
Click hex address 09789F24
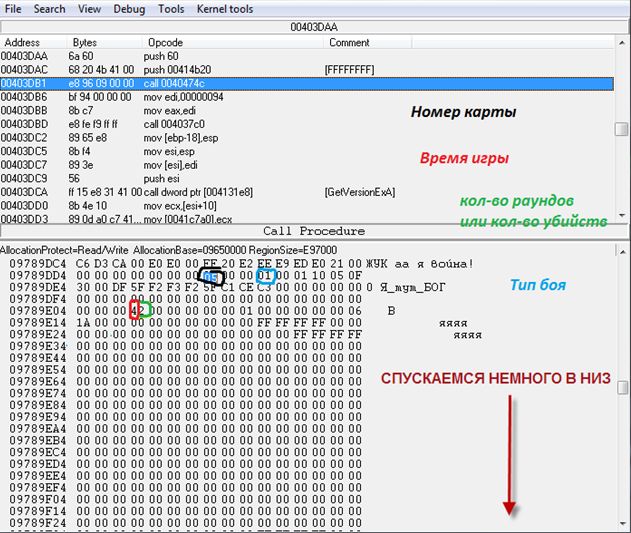click(38, 523)
